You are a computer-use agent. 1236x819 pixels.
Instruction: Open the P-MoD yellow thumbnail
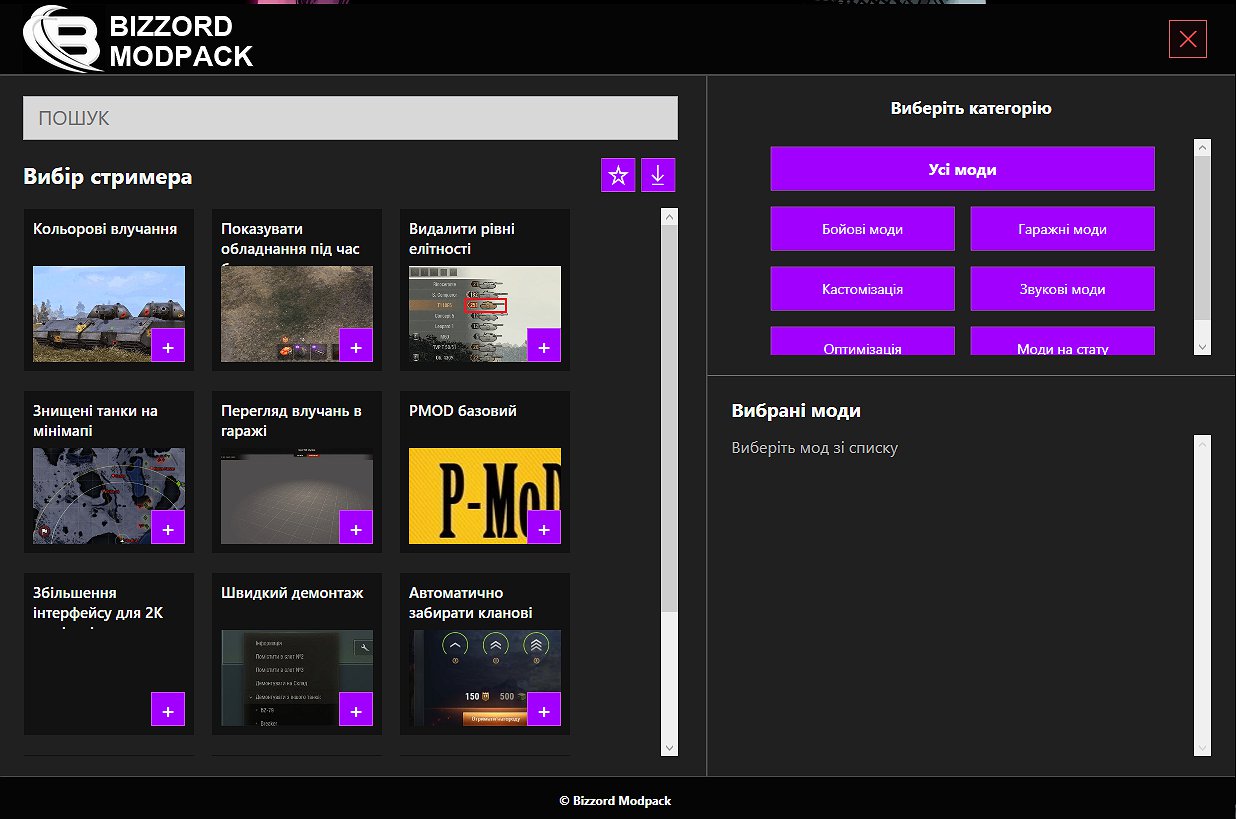(485, 496)
